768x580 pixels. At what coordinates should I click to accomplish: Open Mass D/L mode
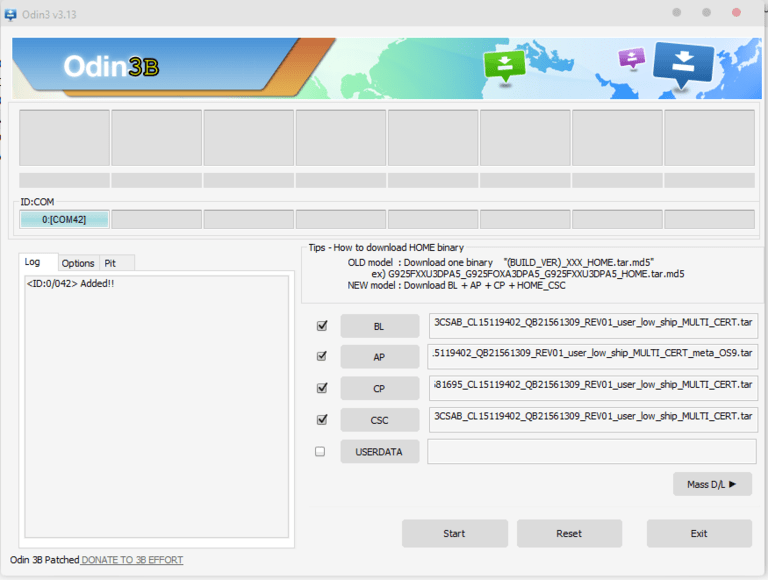click(x=712, y=484)
